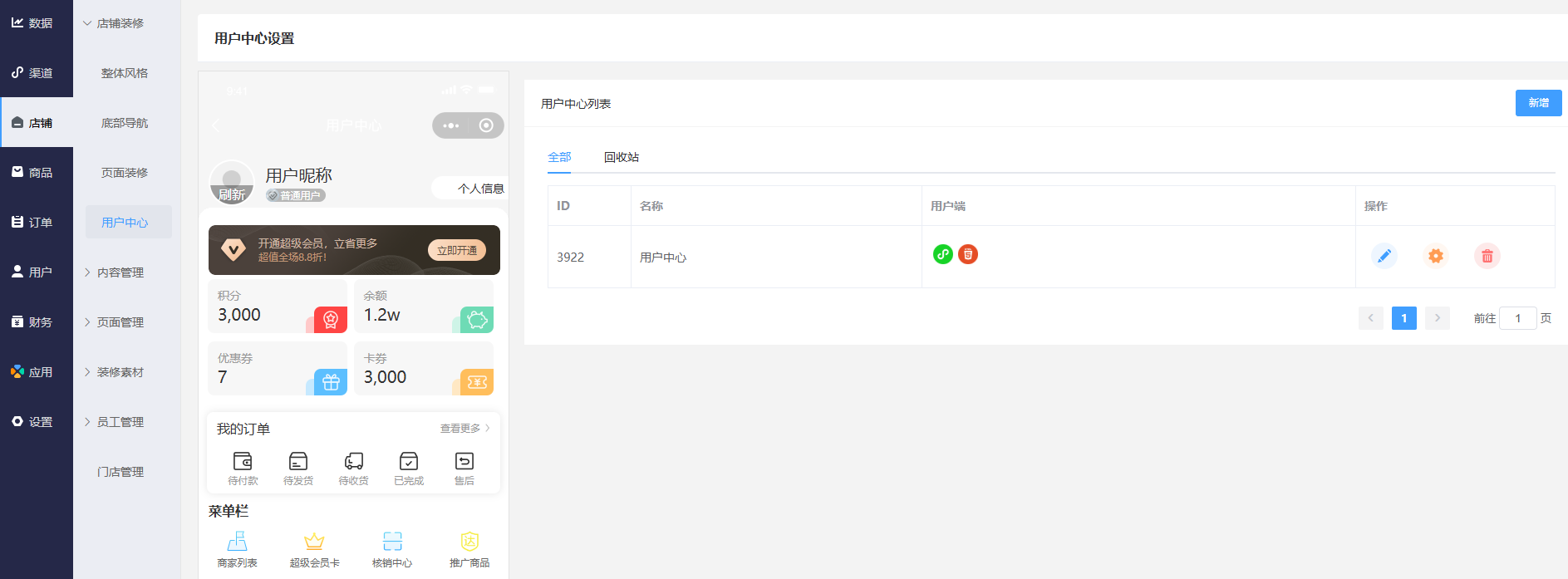1568x579 pixels.
Task: Click the 核销中心 scan icon
Action: (392, 542)
